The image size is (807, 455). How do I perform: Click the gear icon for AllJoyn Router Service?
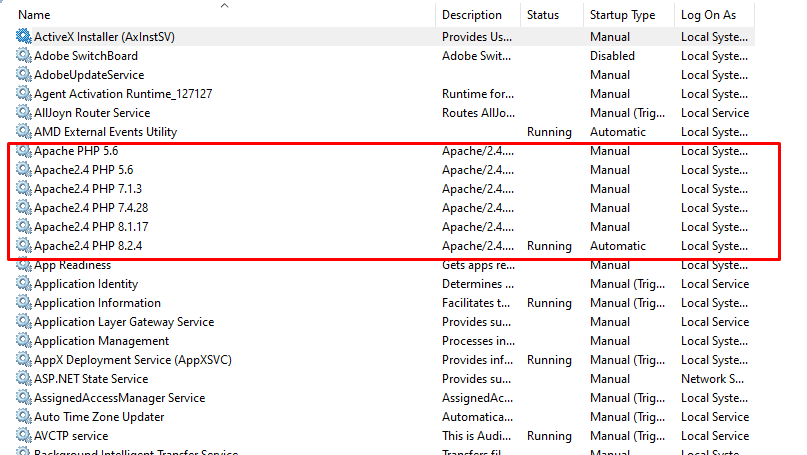point(24,113)
